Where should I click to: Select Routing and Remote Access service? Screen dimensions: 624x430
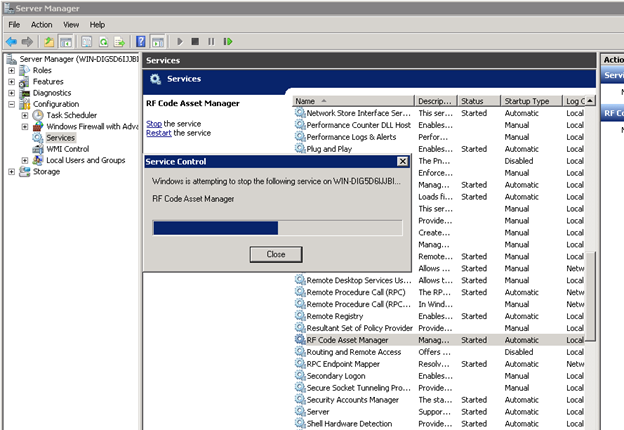[353, 352]
